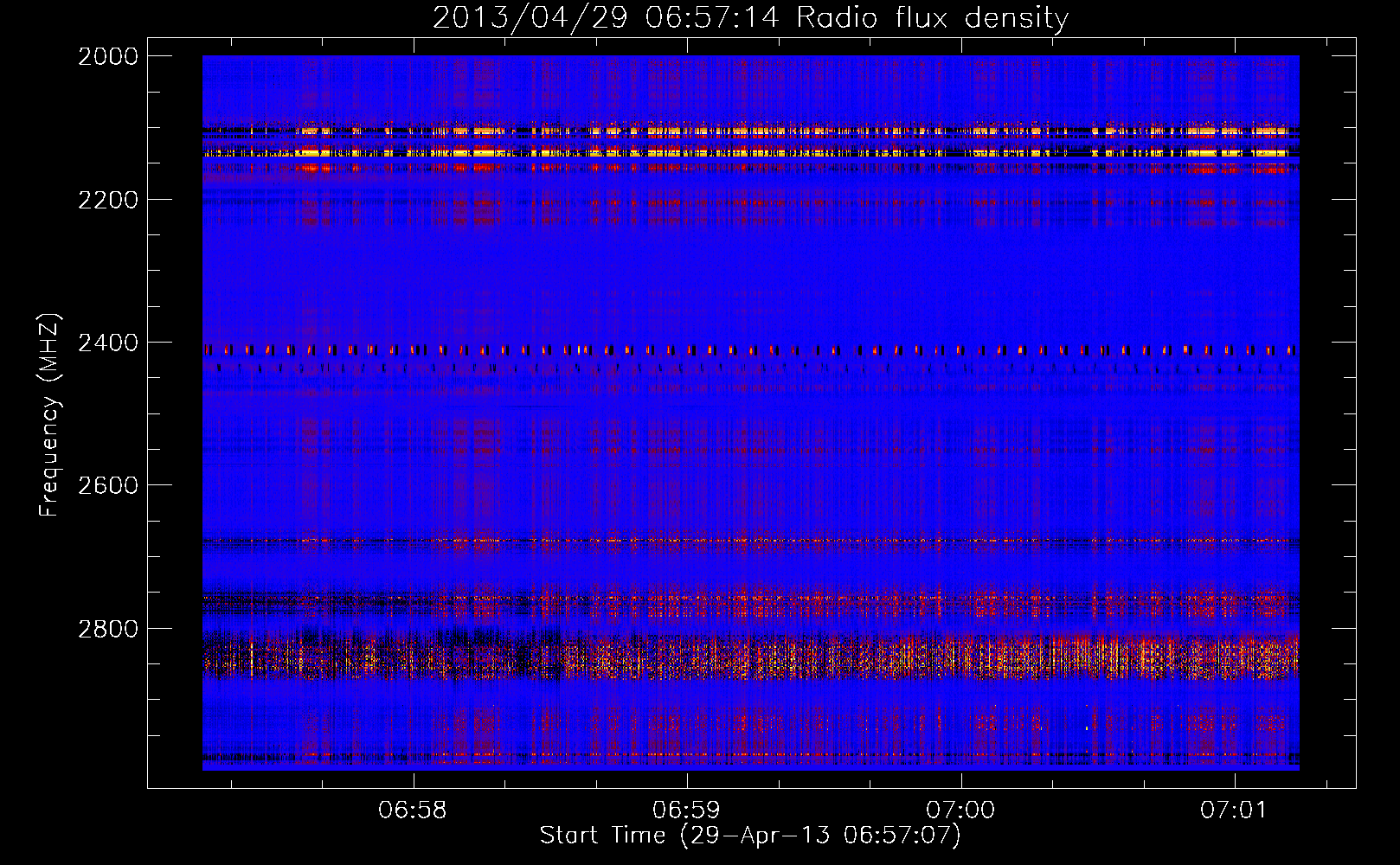Click the 07:01 time tick label
The width and height of the screenshot is (1400, 865).
coord(1233,811)
